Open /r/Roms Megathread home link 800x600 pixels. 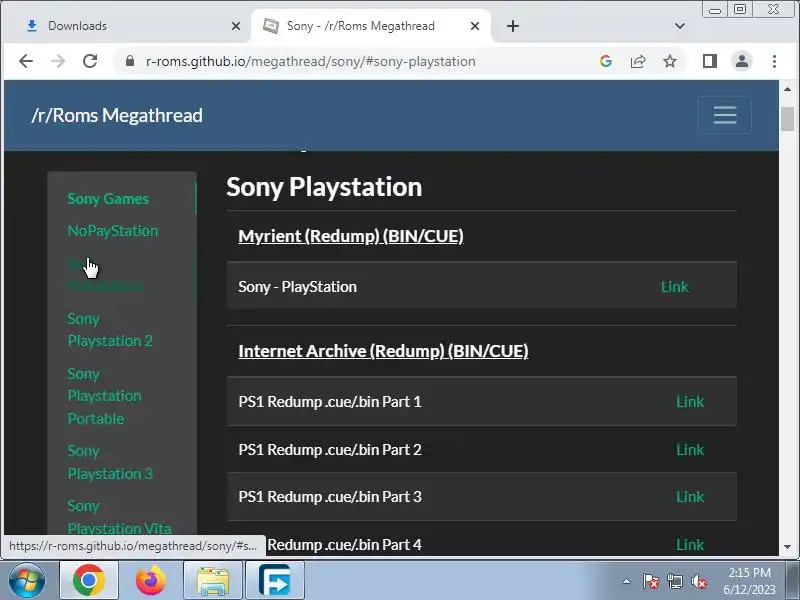117,115
